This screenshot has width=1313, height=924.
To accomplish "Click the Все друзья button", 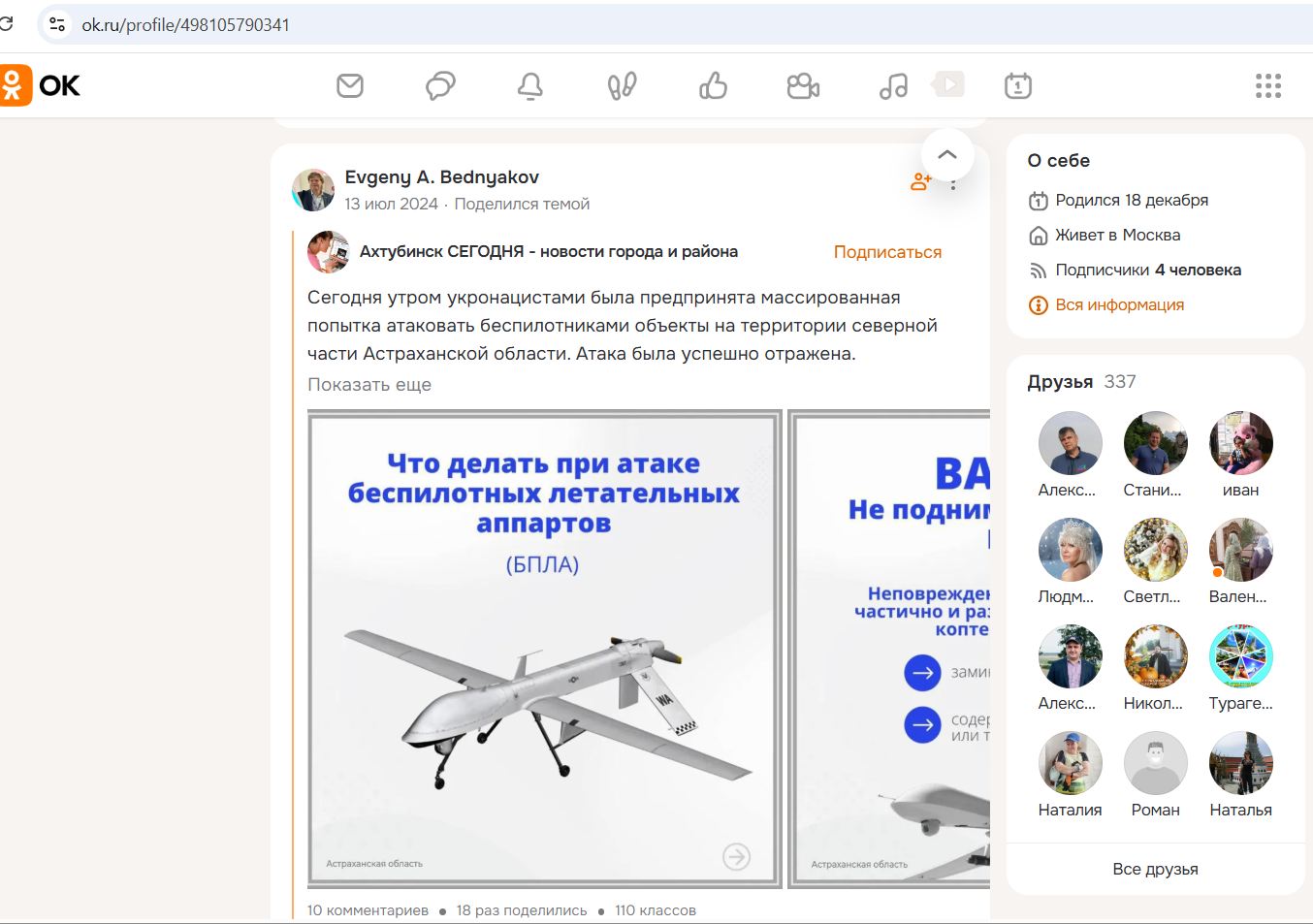I will click(x=1154, y=869).
